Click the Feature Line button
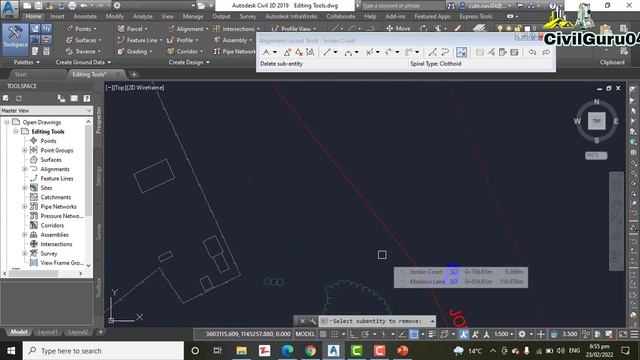Viewport: 640px width, 360px height. point(139,40)
